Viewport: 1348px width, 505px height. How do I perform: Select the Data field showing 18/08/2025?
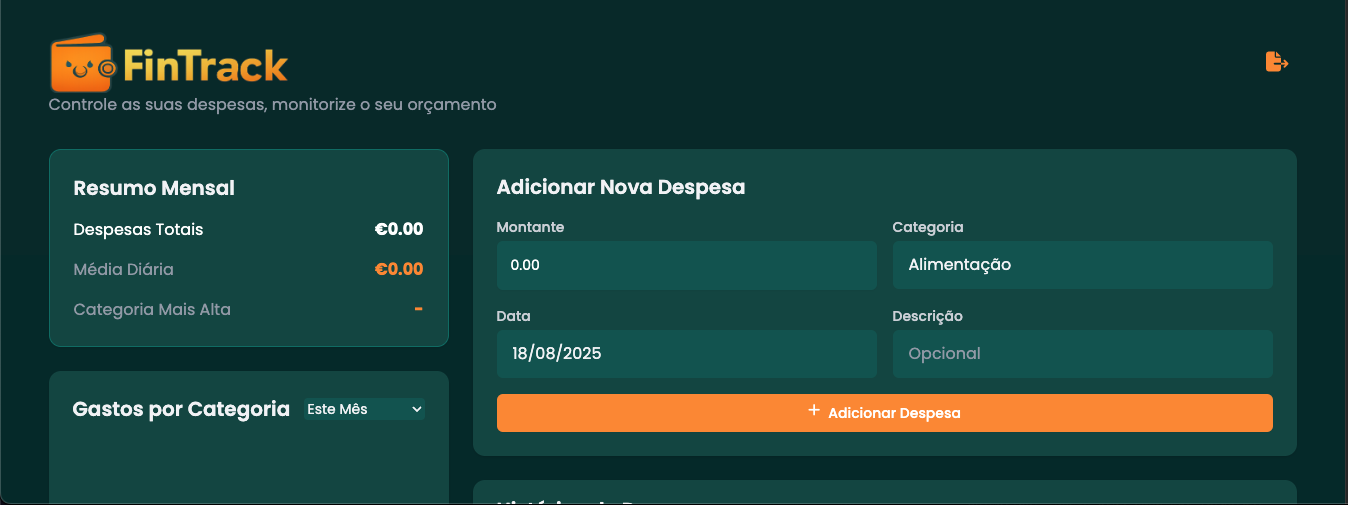tap(686, 354)
